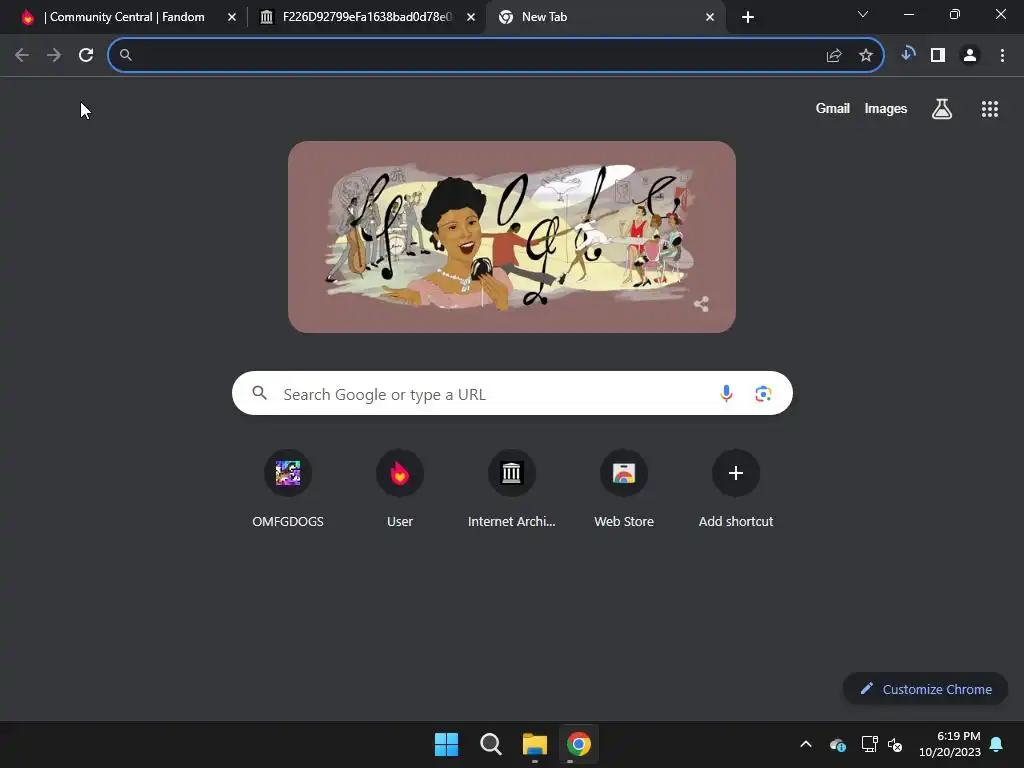Screen dimensions: 1024x768
Task: Switch to the F226D92799eFa1638bad0d78e0 tab
Action: tap(367, 17)
